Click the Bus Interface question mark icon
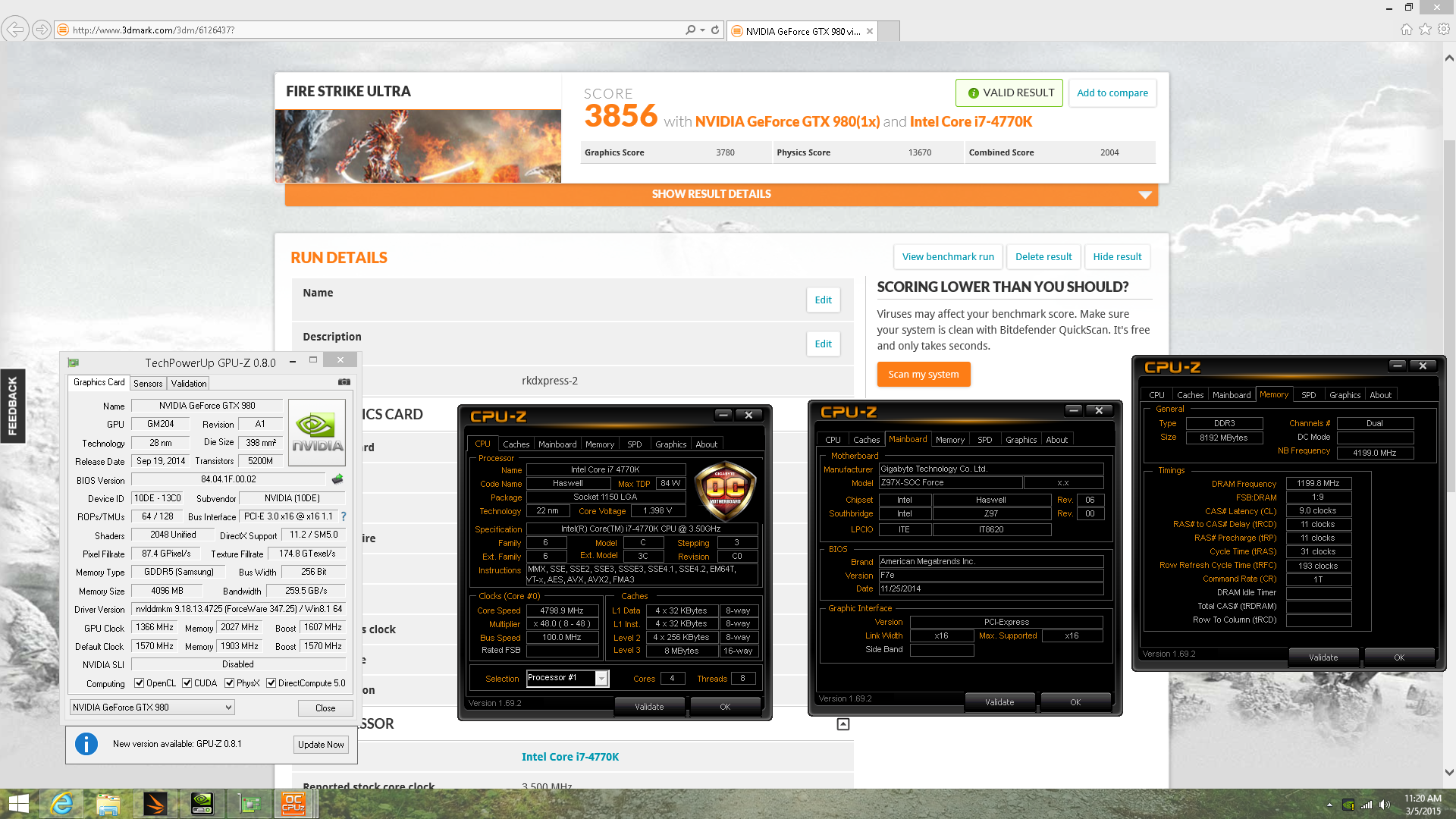 [x=344, y=516]
